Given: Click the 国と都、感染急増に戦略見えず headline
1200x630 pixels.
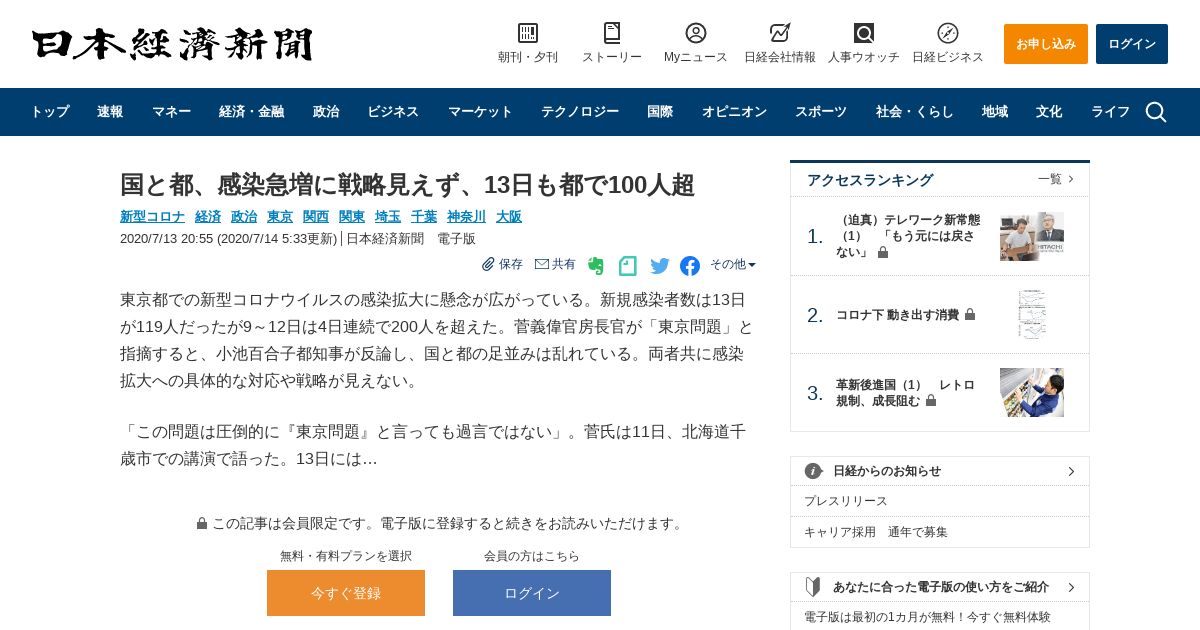Looking at the screenshot, I should pyautogui.click(x=407, y=185).
